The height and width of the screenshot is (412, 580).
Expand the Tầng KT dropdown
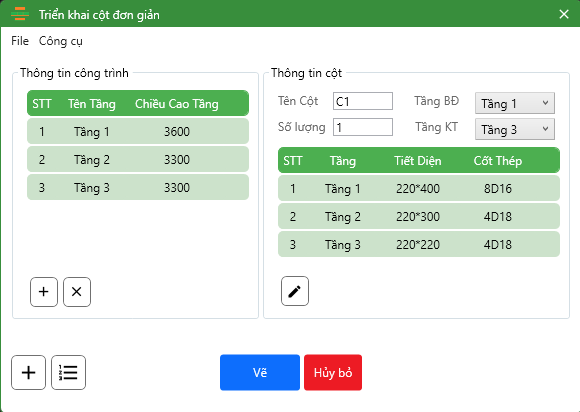(515, 129)
